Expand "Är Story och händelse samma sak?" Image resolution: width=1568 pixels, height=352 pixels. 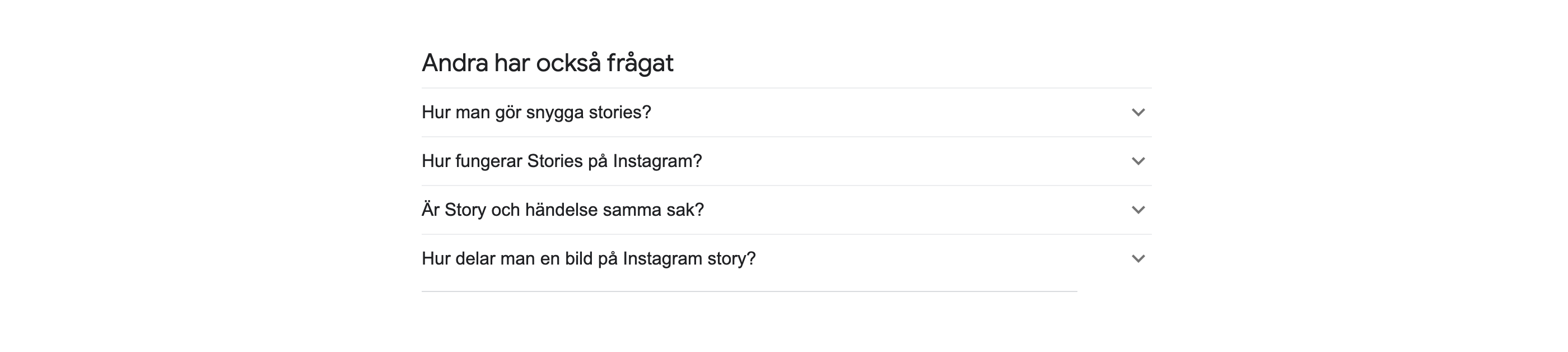click(786, 210)
